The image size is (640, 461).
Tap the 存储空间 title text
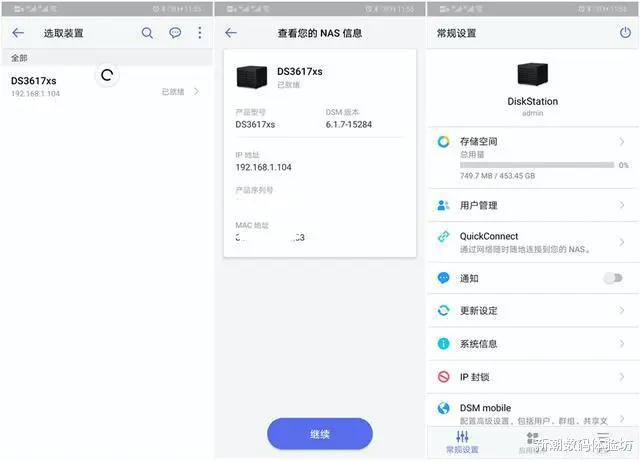[478, 142]
